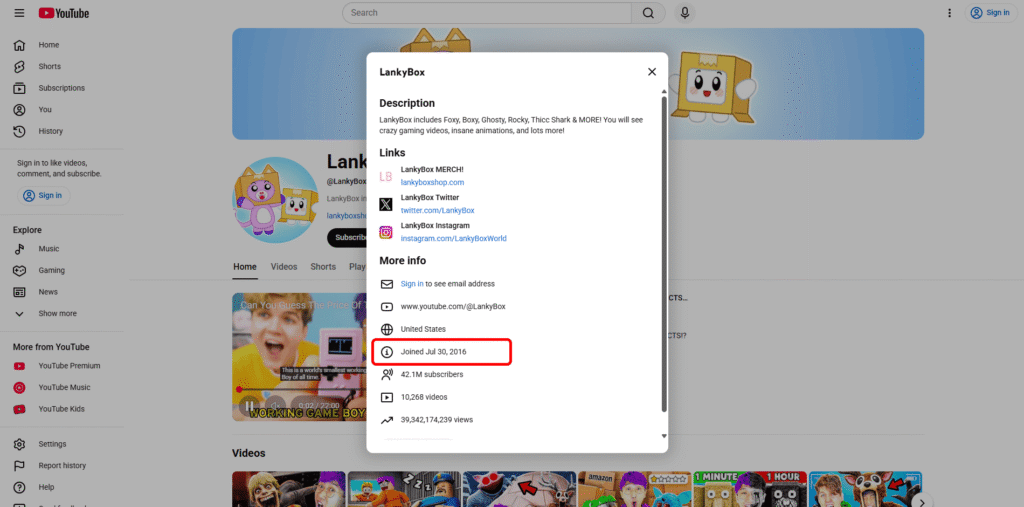Viewport: 1024px width, 507px height.
Task: Click the Instagram icon
Action: click(386, 232)
